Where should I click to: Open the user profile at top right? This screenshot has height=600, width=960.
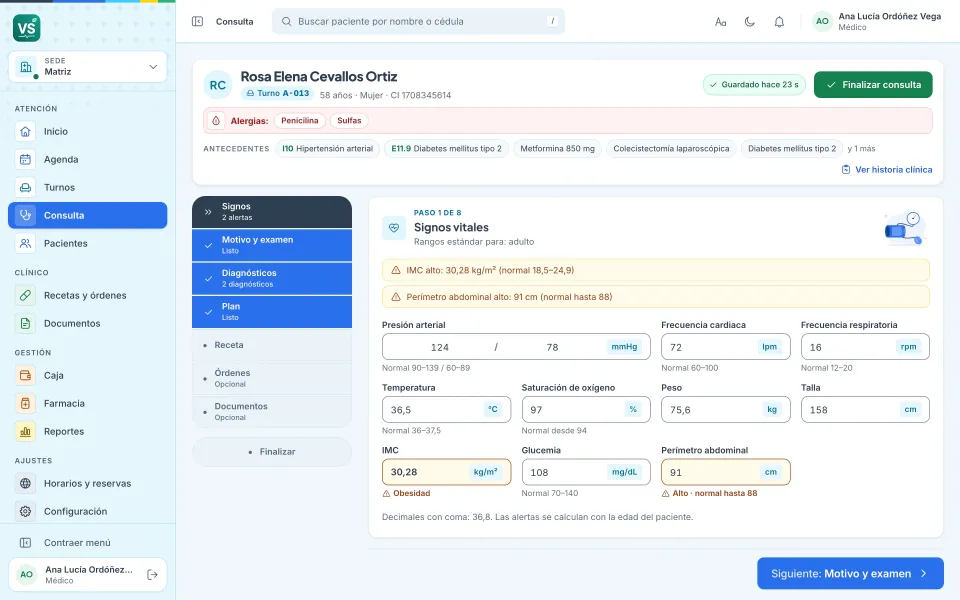click(877, 21)
